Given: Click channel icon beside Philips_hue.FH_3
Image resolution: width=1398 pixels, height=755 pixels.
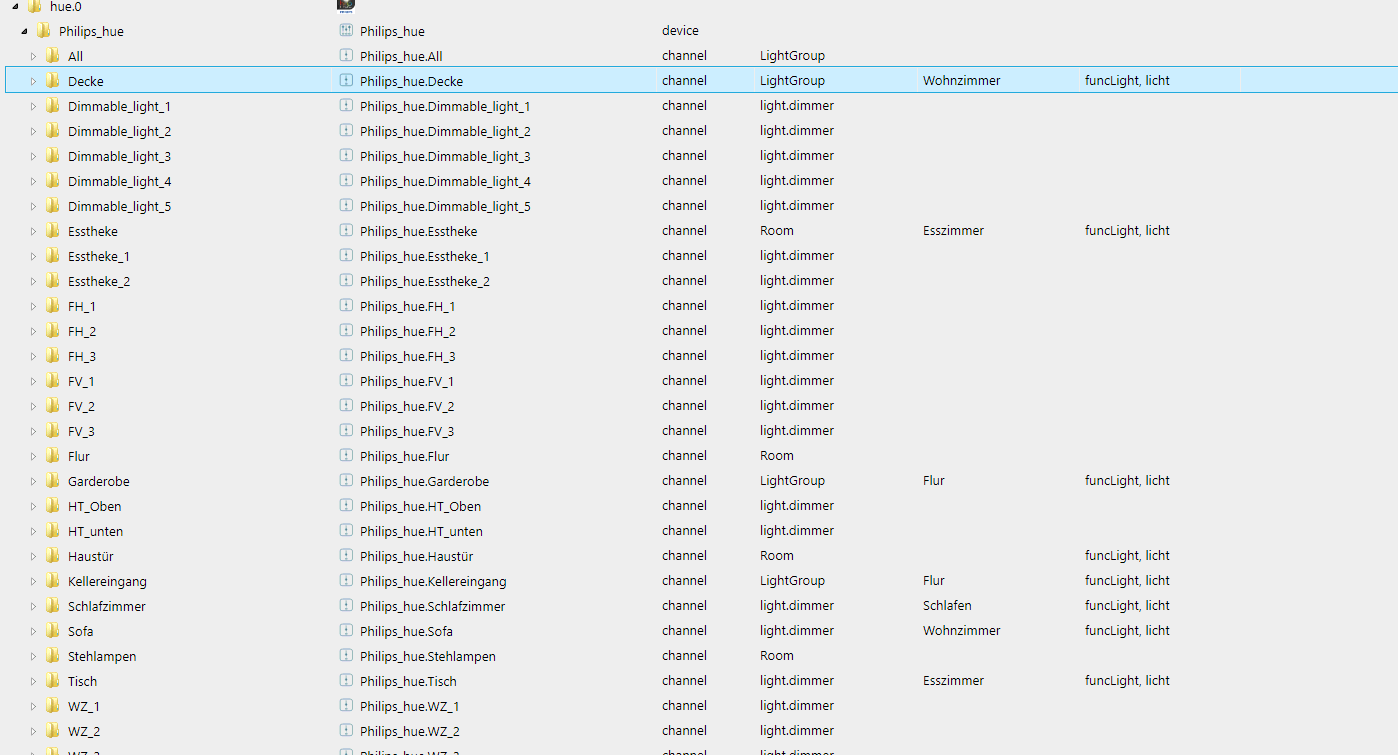Looking at the screenshot, I should point(346,356).
